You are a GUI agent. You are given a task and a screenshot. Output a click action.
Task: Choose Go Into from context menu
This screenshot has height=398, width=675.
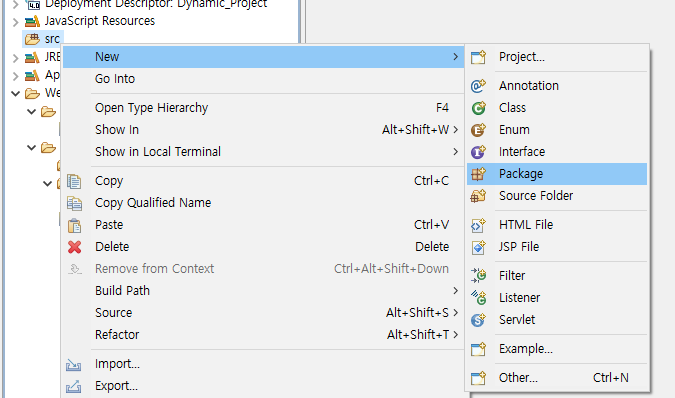[263, 79]
